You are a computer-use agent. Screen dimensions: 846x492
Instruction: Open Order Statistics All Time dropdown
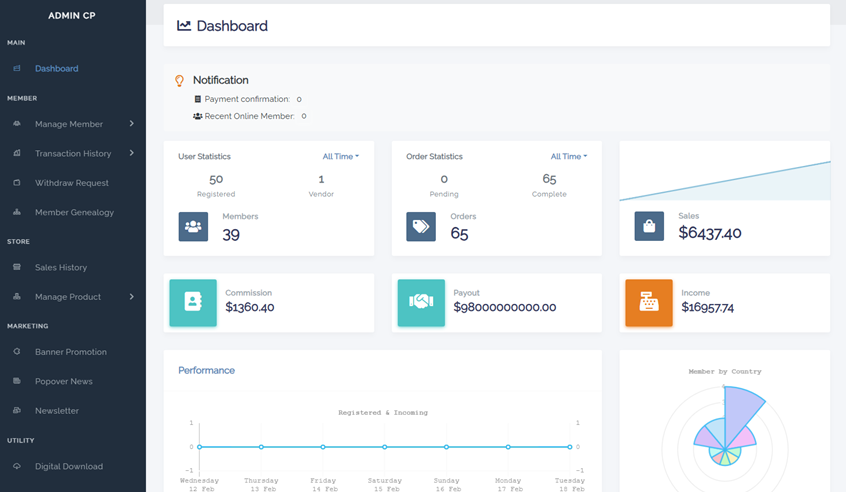[x=568, y=157]
